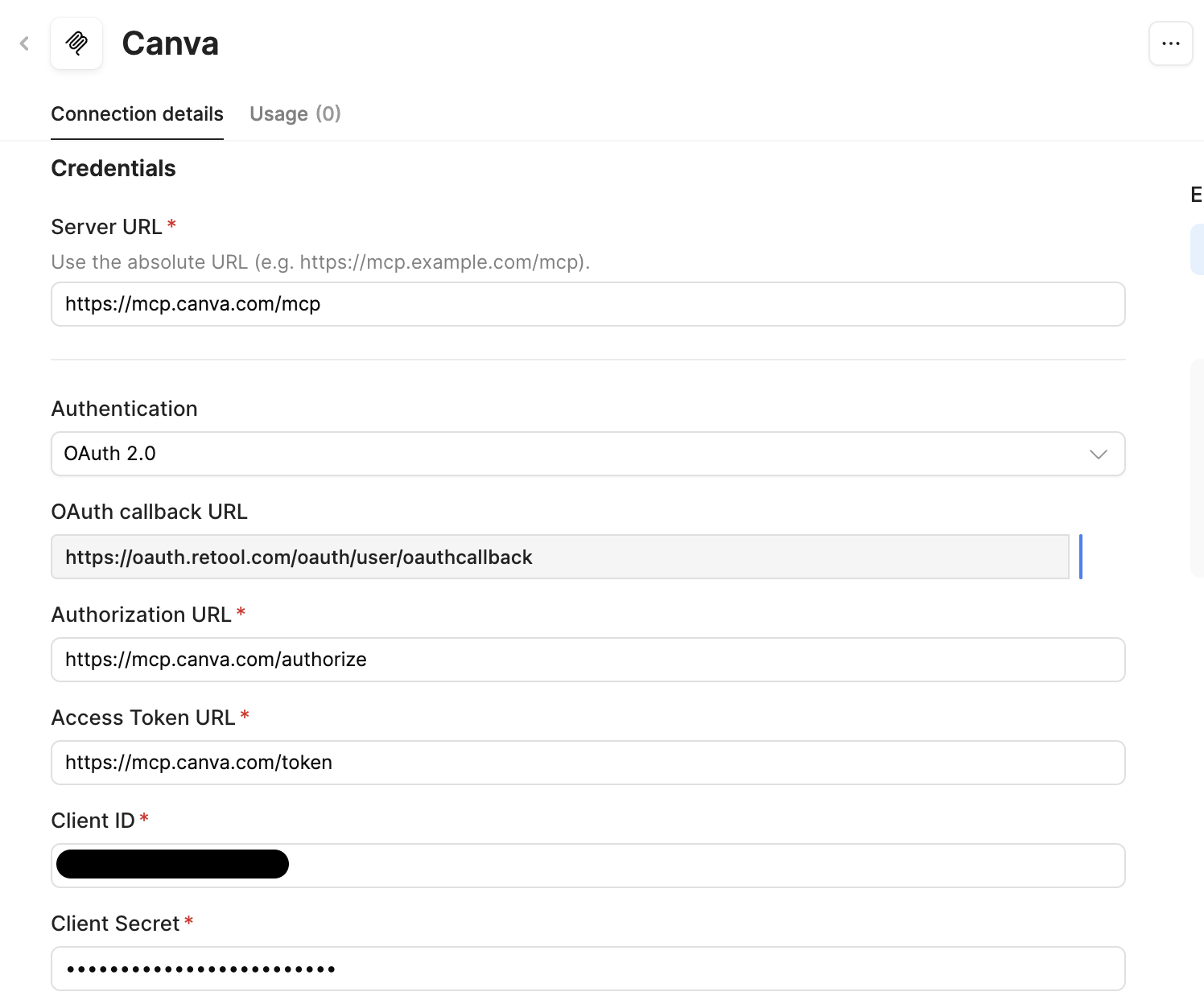Click the blue bar beside the callback URL
Image resolution: width=1204 pixels, height=1004 pixels.
point(1080,557)
